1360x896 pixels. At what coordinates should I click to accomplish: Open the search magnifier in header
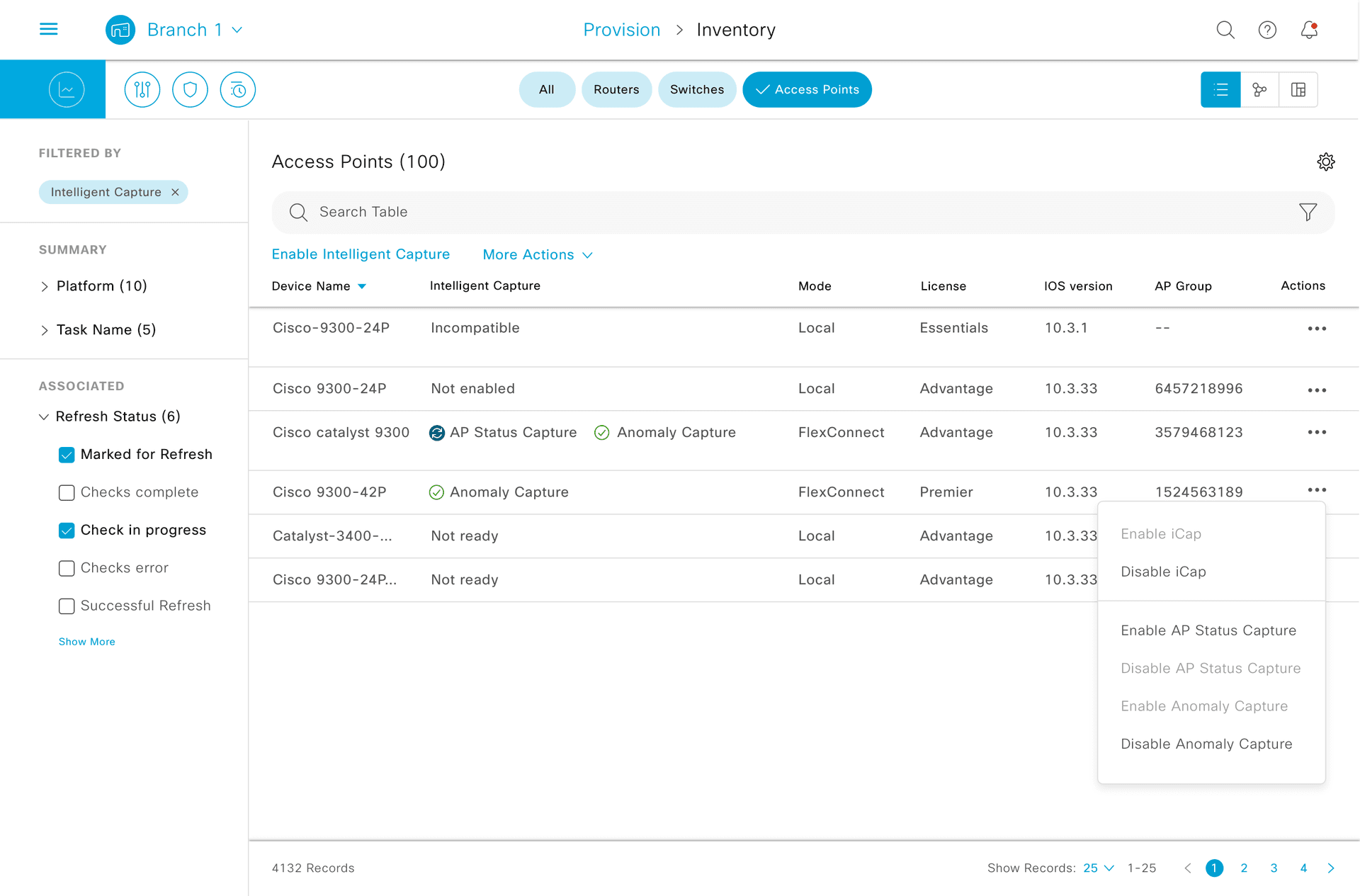point(1225,30)
